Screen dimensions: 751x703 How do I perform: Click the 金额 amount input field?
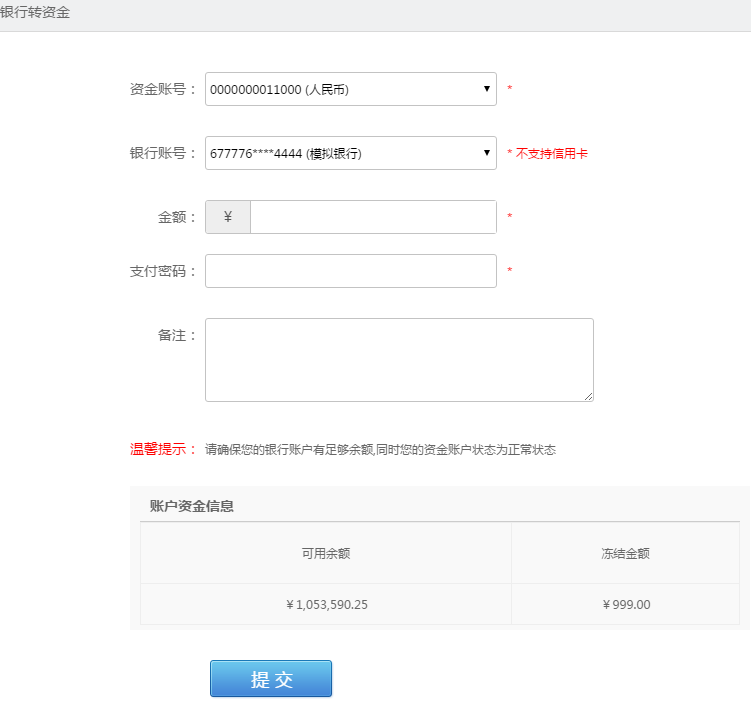(x=373, y=217)
